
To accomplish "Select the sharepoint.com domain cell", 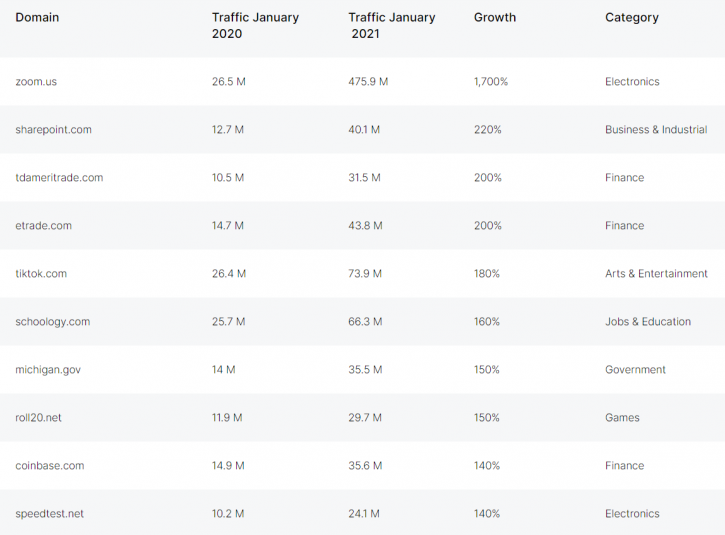I will click(53, 130).
